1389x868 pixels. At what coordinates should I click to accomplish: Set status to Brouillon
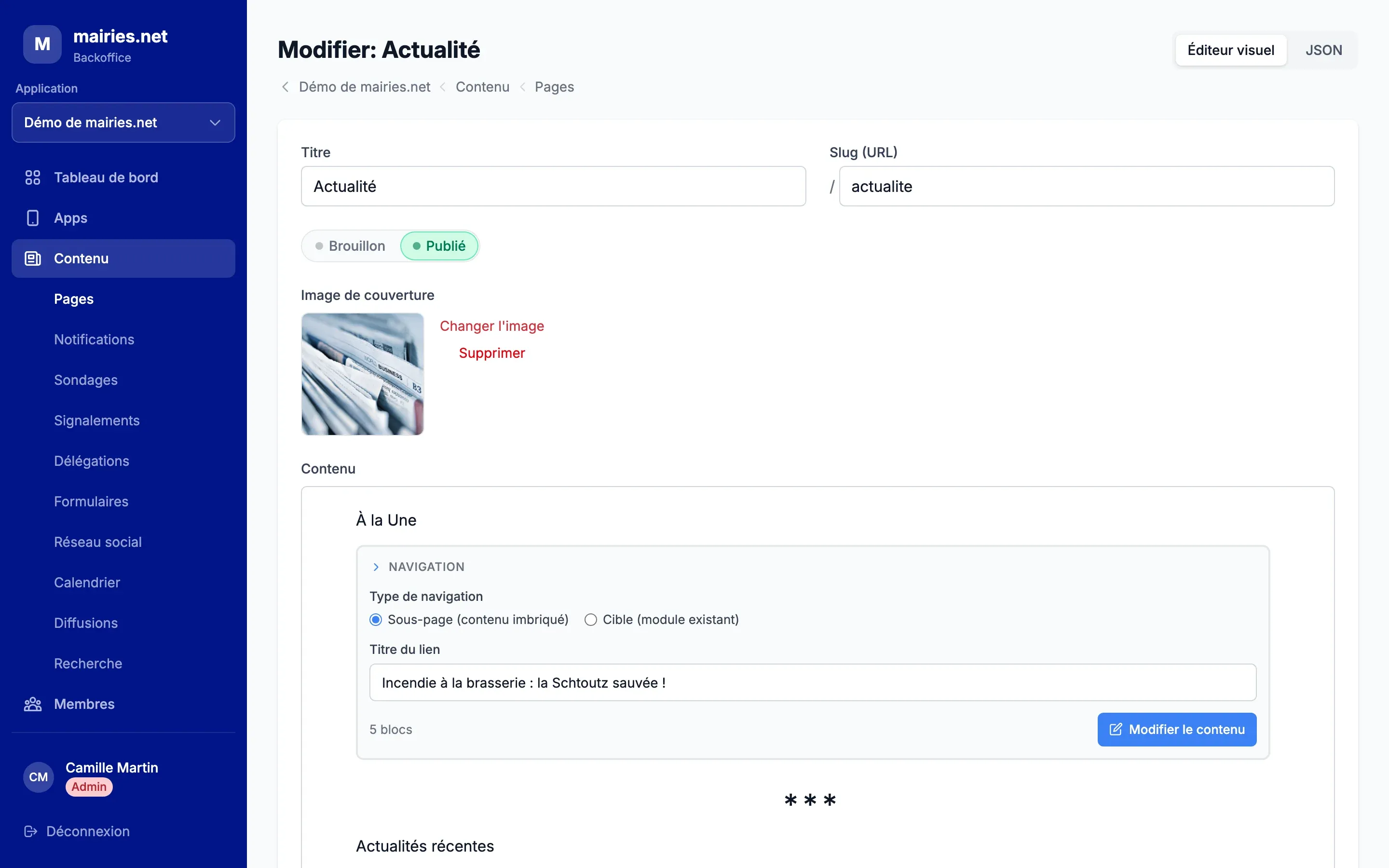pos(351,246)
